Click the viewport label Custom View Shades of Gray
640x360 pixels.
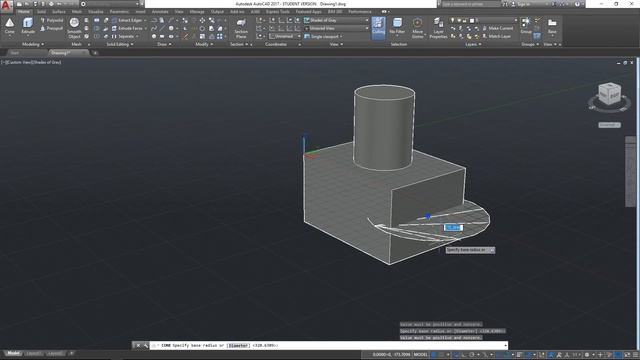(31, 62)
